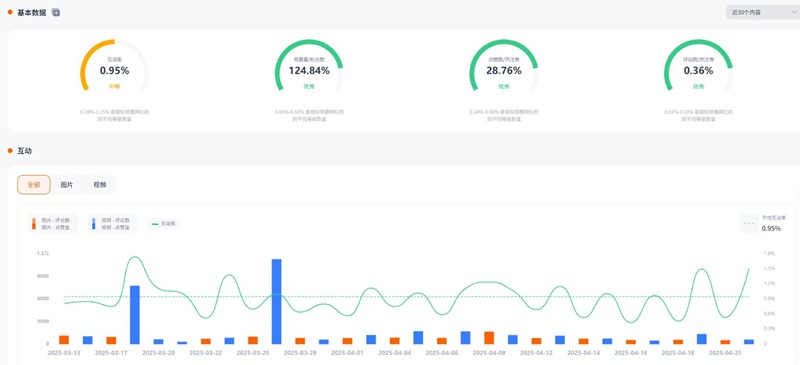
Task: Select the 全部 tab
Action: pyautogui.click(x=34, y=185)
